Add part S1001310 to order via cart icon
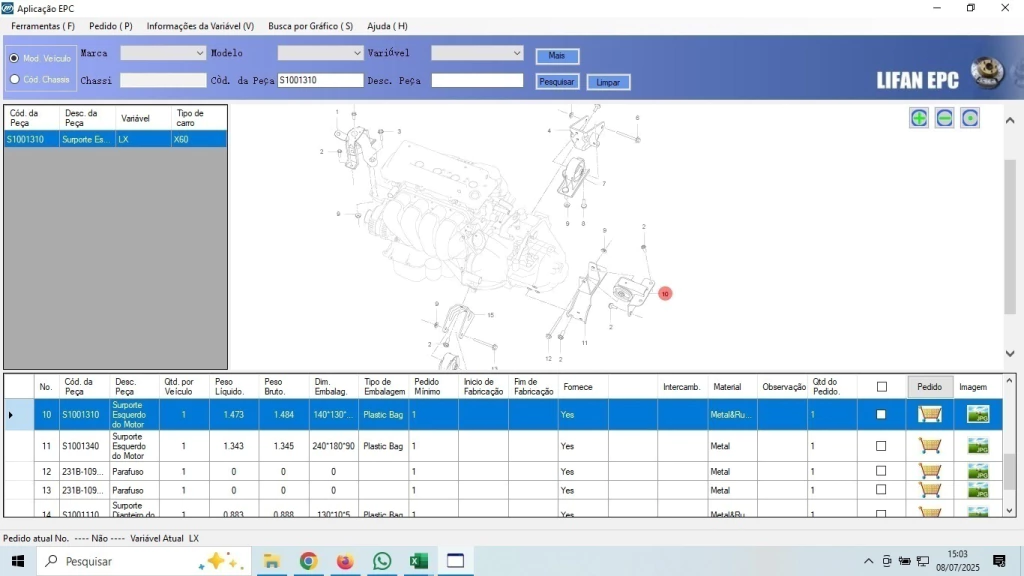The image size is (1024, 576). pyautogui.click(x=930, y=414)
